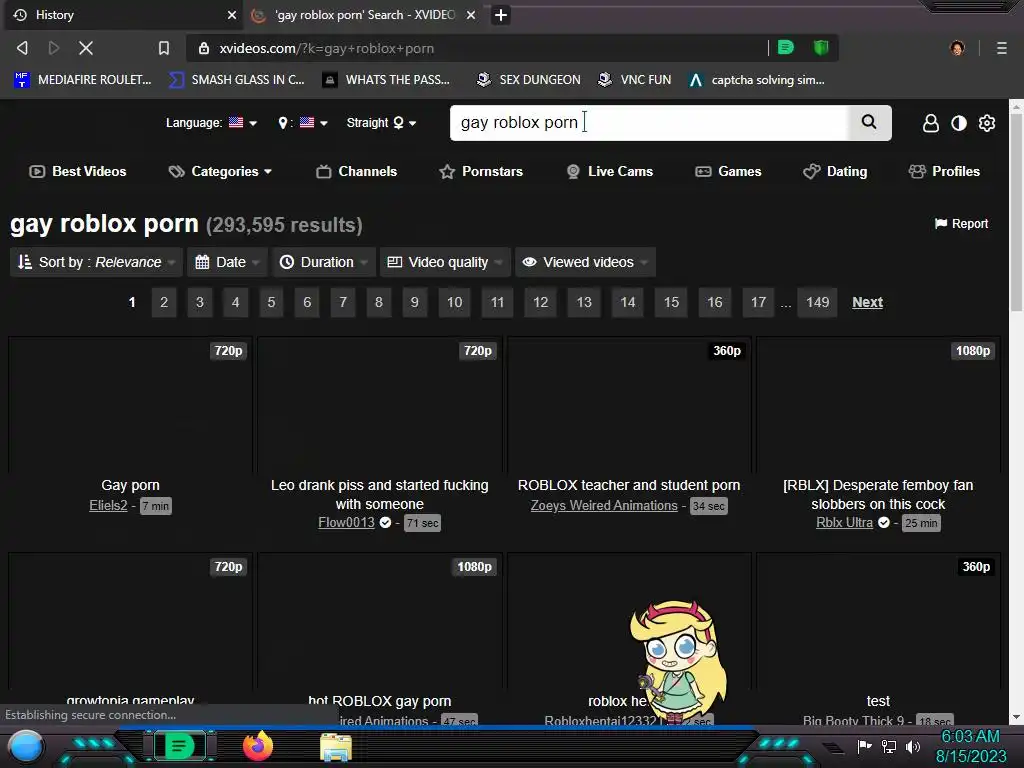Click the browser forward arrow
Image resolution: width=1024 pixels, height=768 pixels.
(54, 48)
